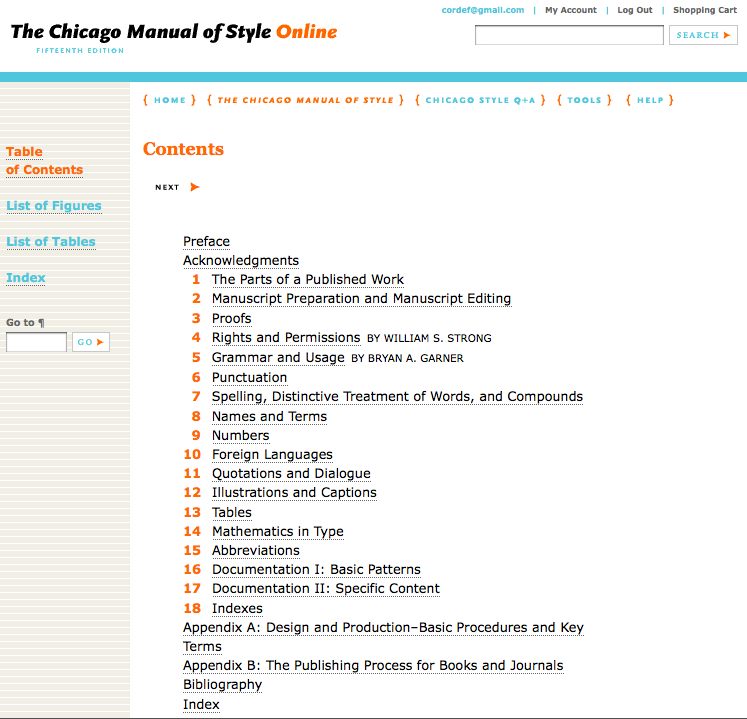Open the Index link in the sidebar
This screenshot has height=719, width=747.
click(x=26, y=278)
